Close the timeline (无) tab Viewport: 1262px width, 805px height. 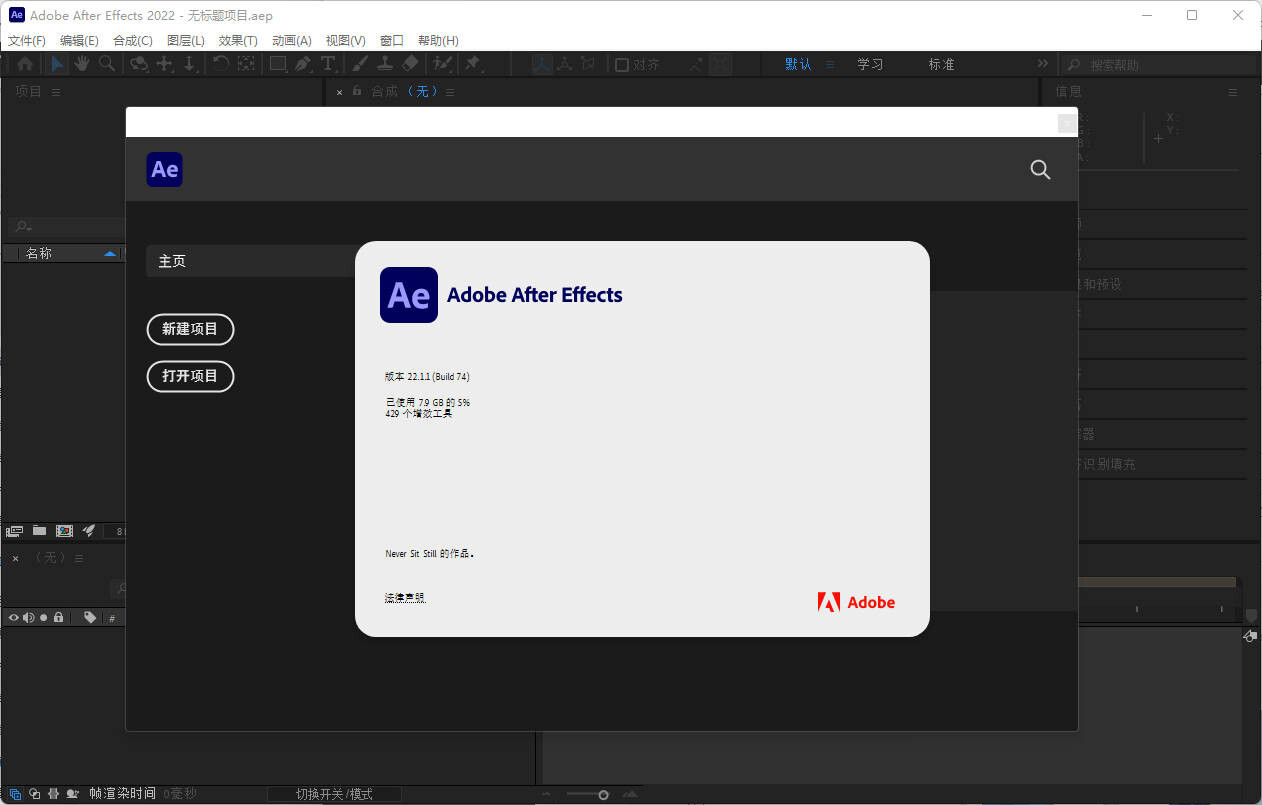(15, 558)
